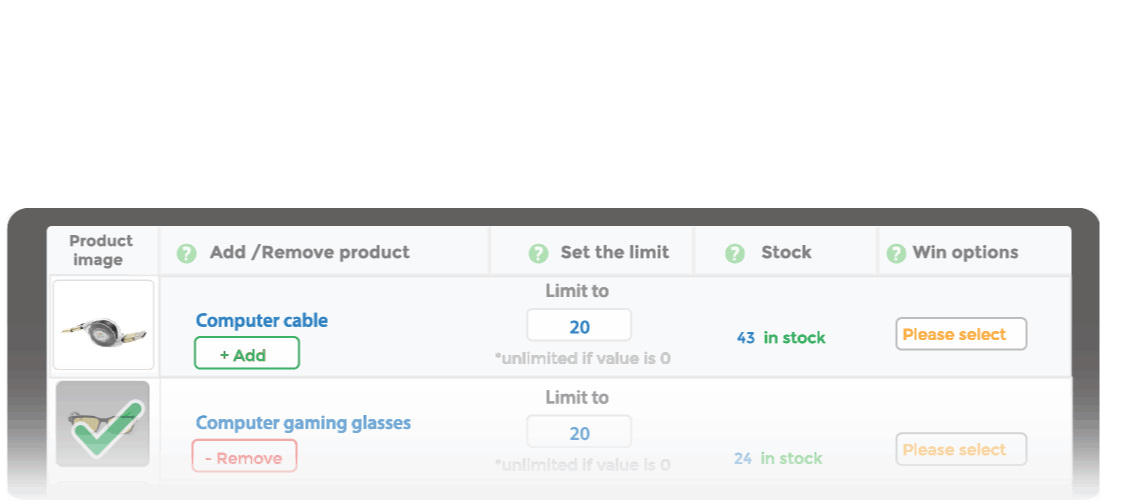Screen dimensions: 1126x500
Task: Open the Computer gaming glasses link
Action: [x=303, y=423]
